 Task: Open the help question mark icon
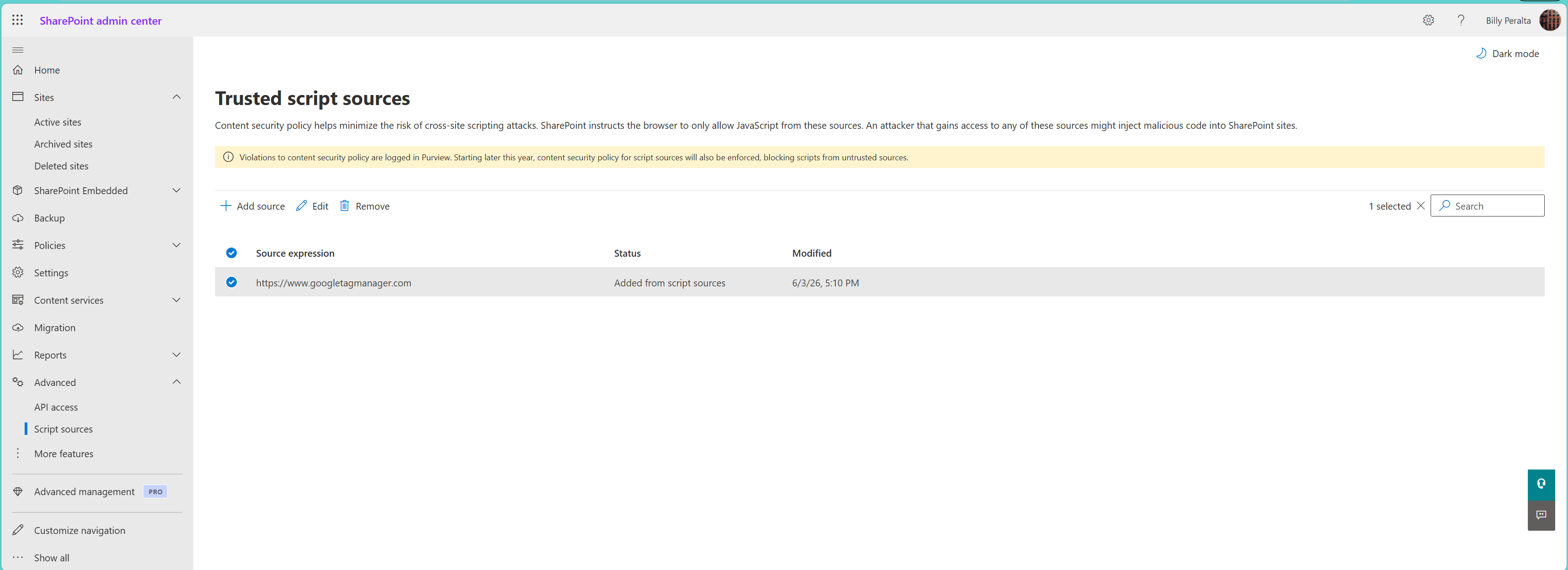point(1461,20)
